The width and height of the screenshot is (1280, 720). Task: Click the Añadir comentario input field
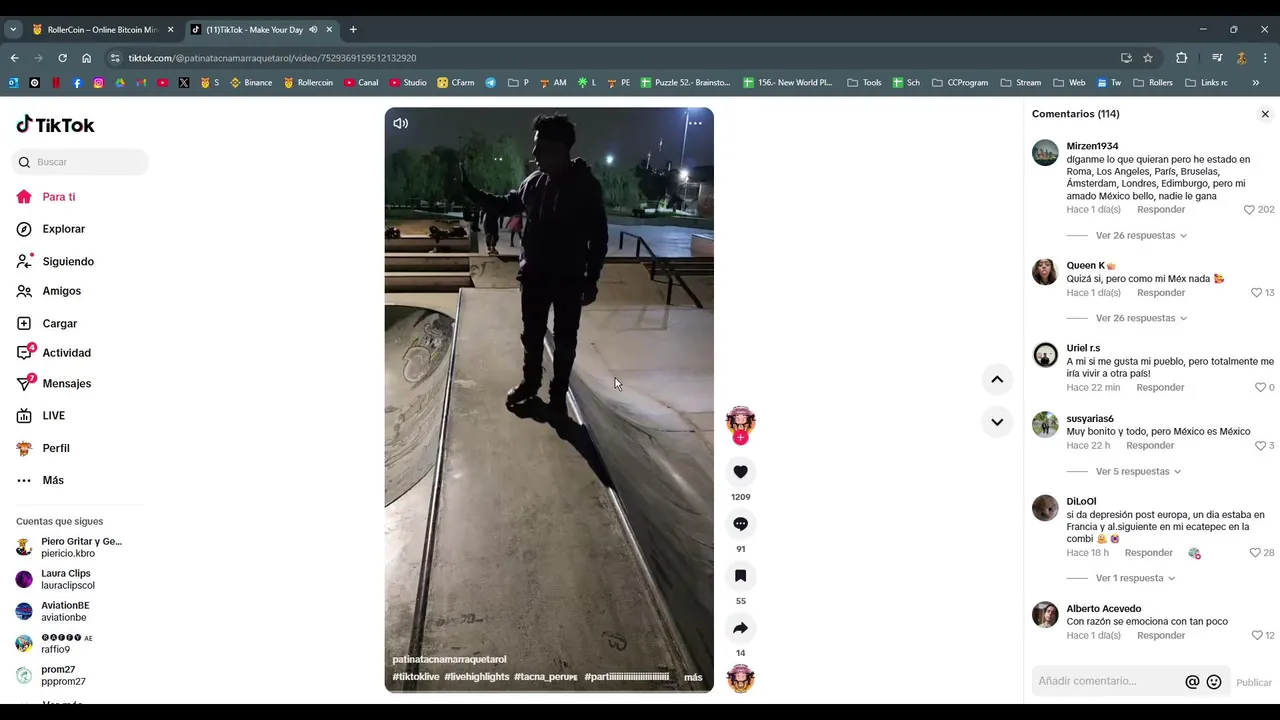point(1109,681)
